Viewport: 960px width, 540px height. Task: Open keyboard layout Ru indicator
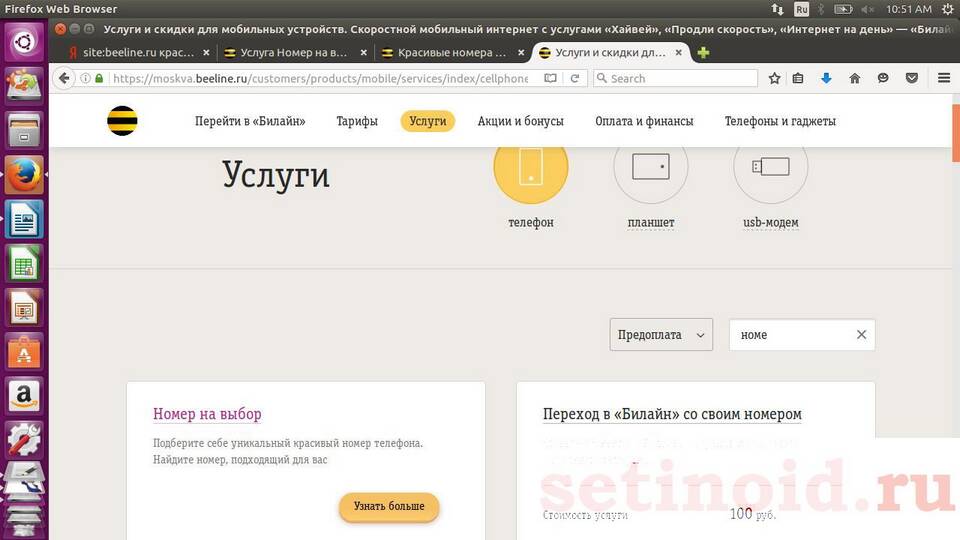click(x=801, y=9)
